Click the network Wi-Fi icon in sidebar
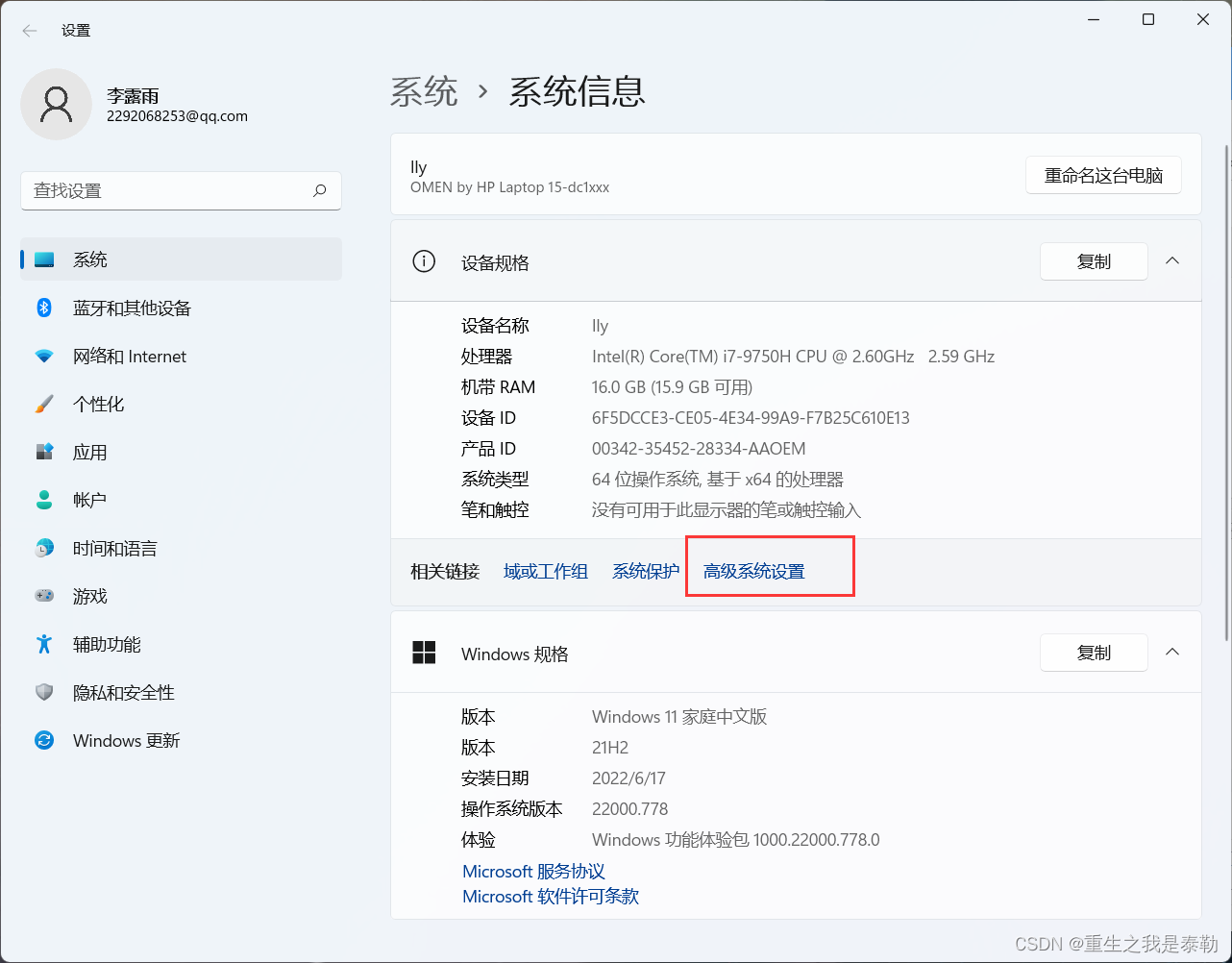Viewport: 1232px width, 963px height. 44,356
